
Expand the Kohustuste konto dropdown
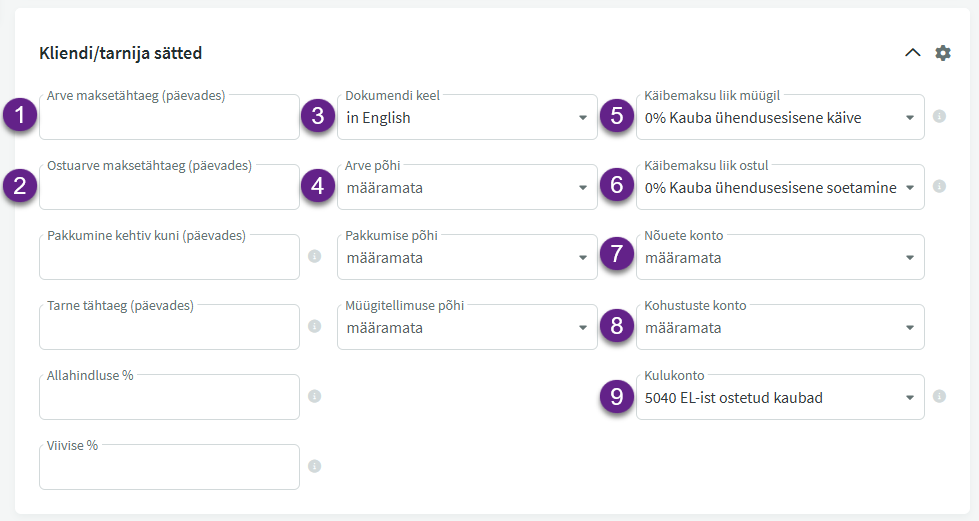tap(779, 328)
